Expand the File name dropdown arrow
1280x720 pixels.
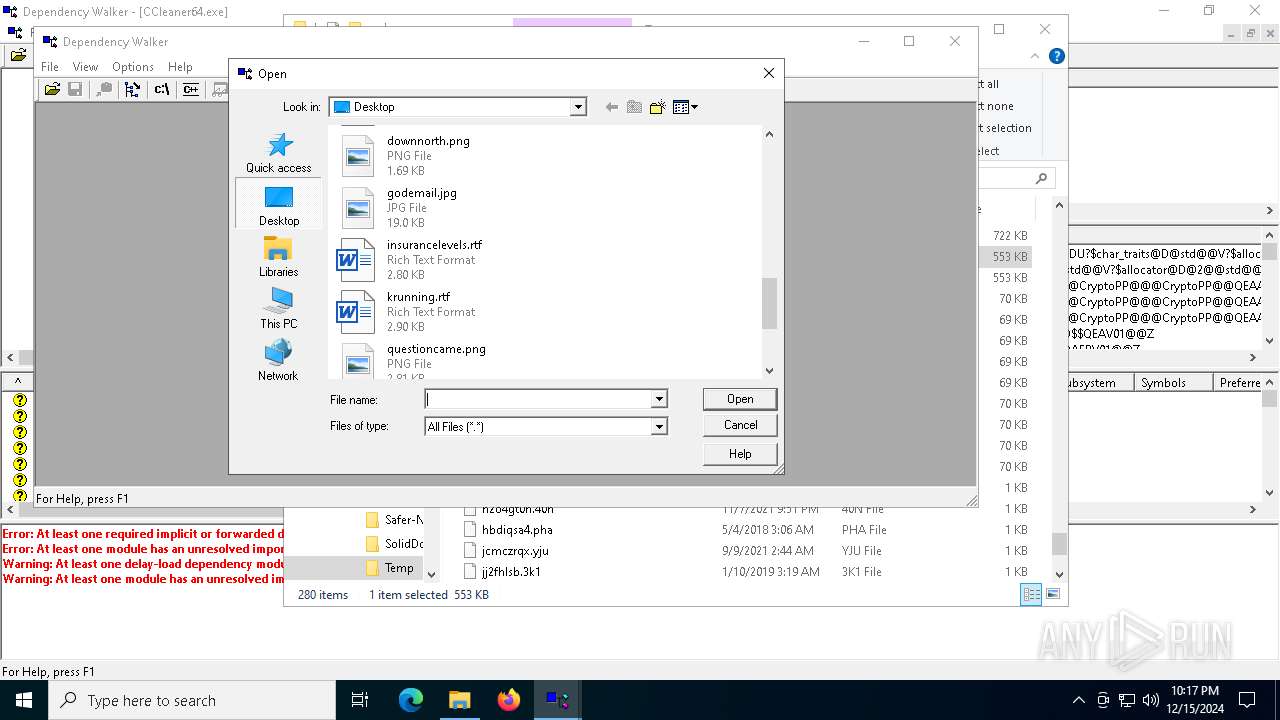click(659, 399)
